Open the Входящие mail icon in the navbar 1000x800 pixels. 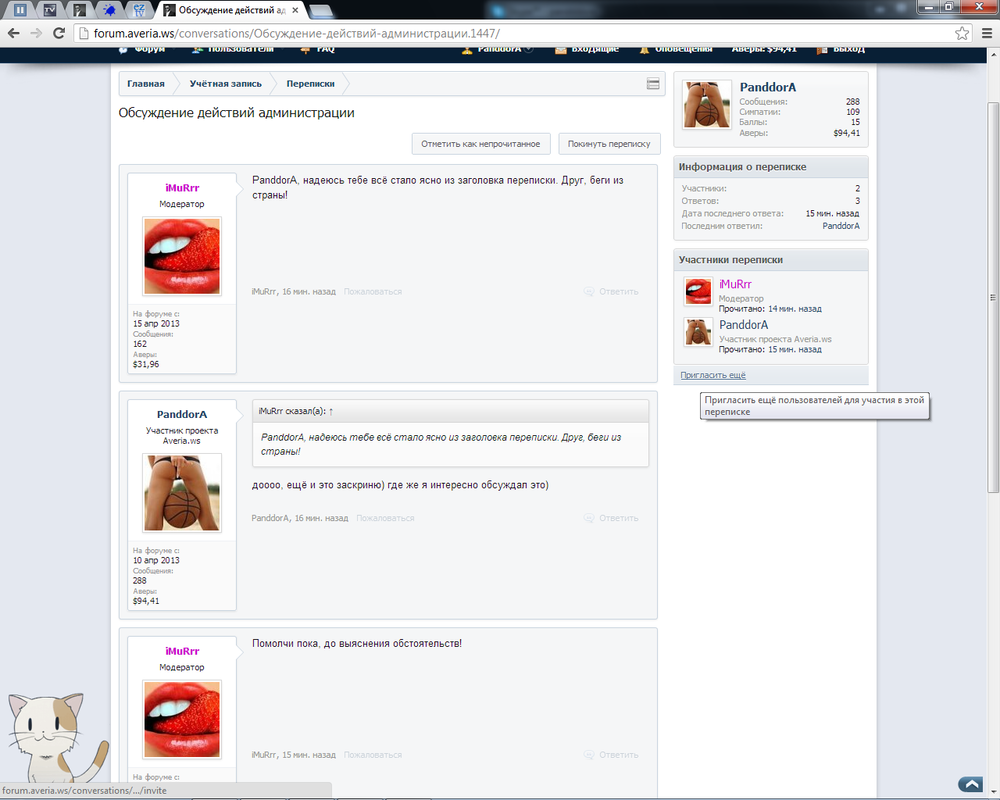point(561,47)
